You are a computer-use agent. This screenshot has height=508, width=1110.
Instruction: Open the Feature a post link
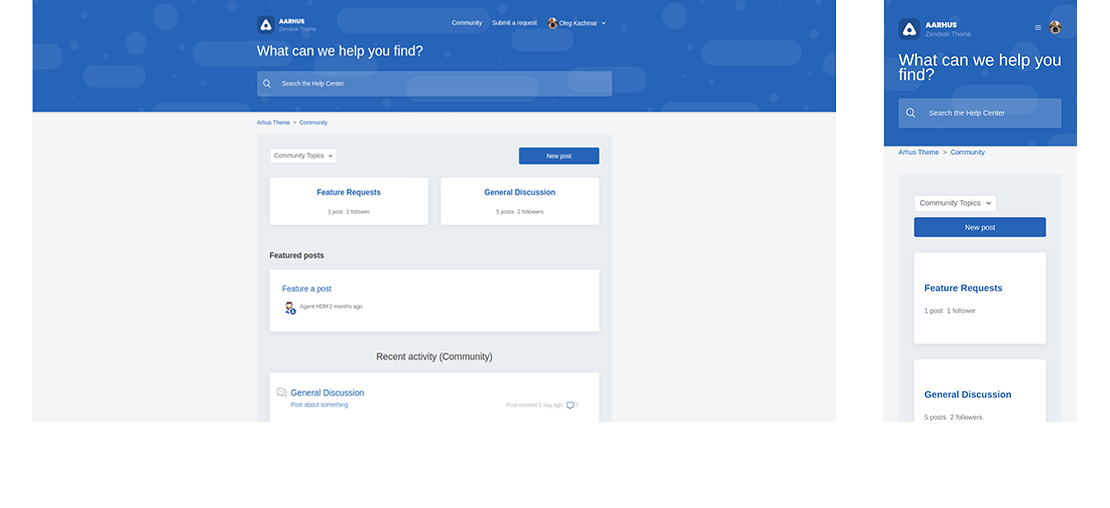point(306,289)
